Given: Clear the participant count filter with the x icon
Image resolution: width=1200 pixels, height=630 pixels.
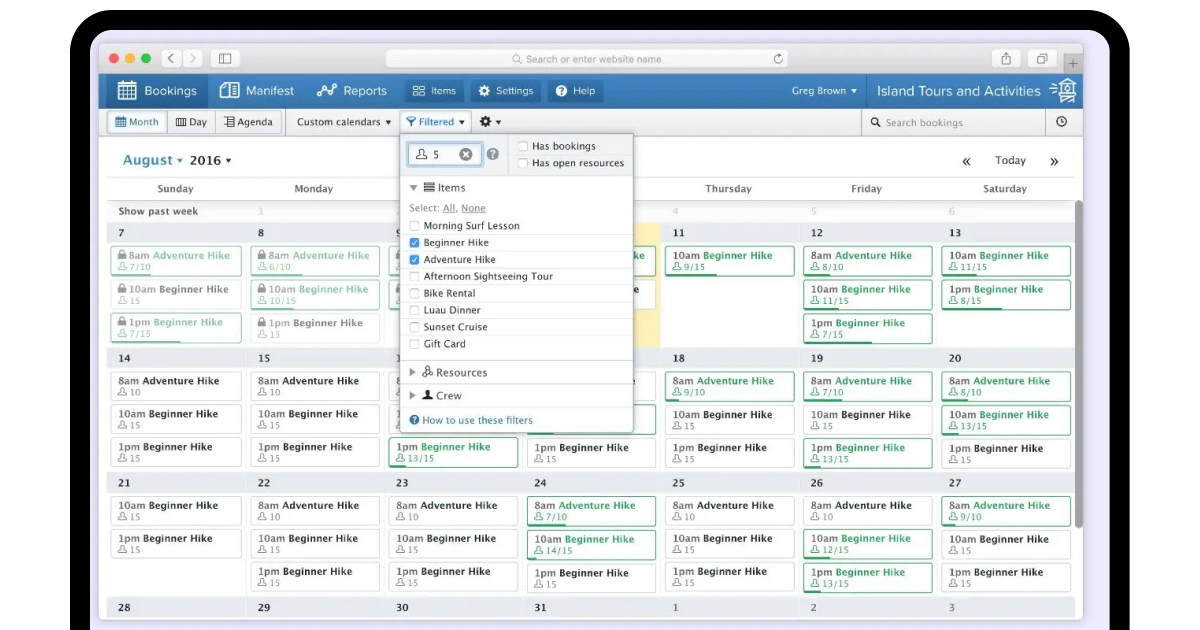Looking at the screenshot, I should (466, 154).
